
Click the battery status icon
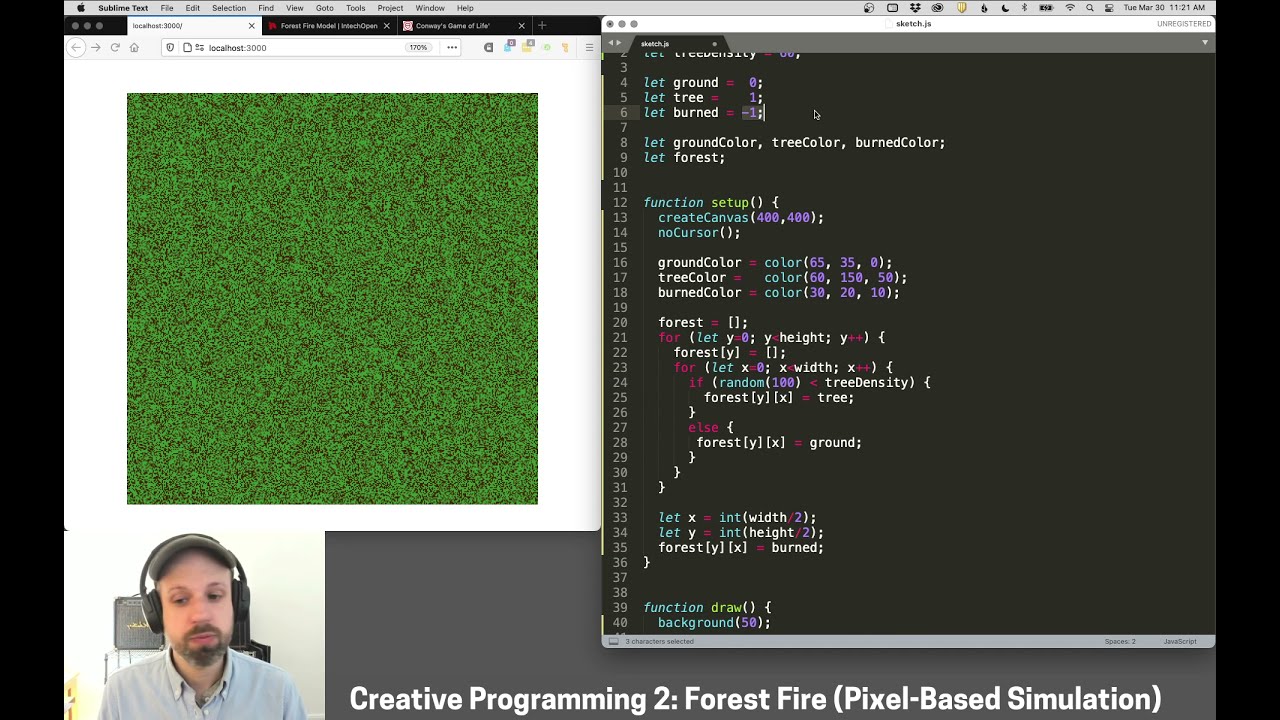click(x=1046, y=8)
